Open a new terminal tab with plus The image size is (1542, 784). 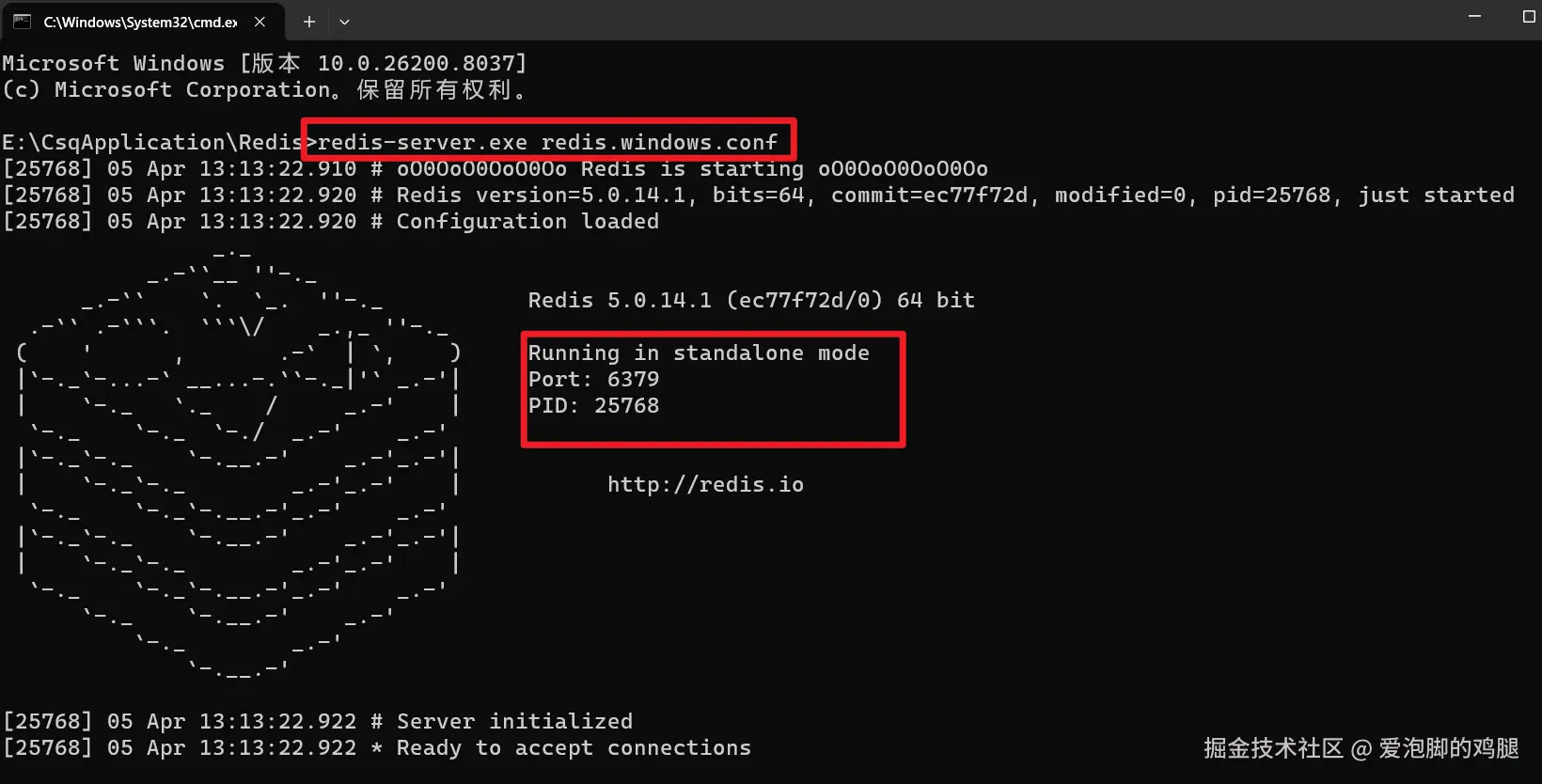tap(309, 22)
